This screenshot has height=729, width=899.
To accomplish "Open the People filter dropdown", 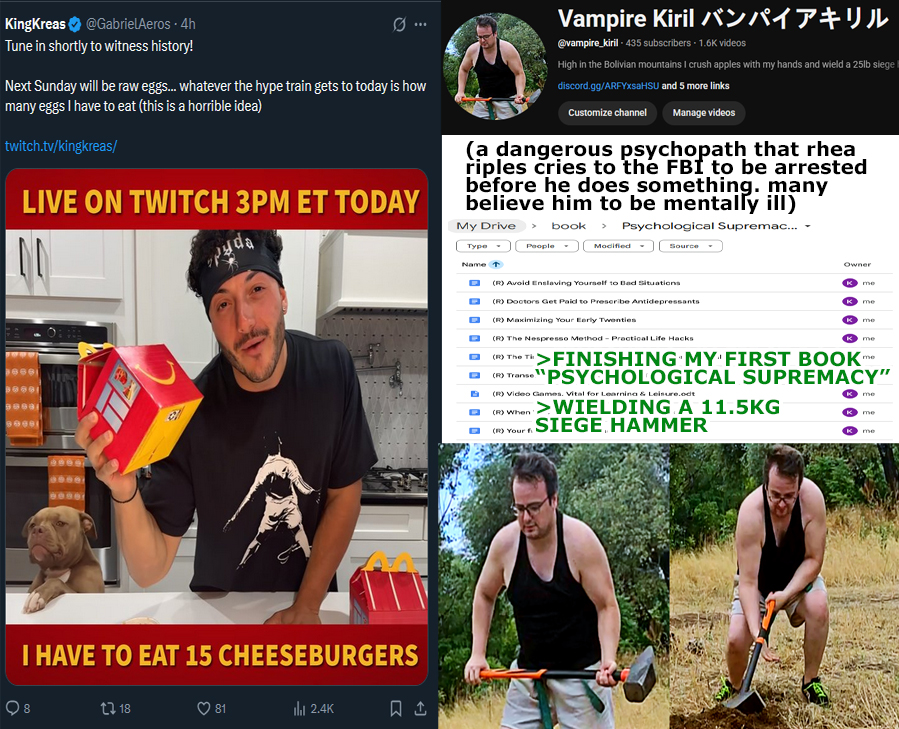I will pos(546,246).
